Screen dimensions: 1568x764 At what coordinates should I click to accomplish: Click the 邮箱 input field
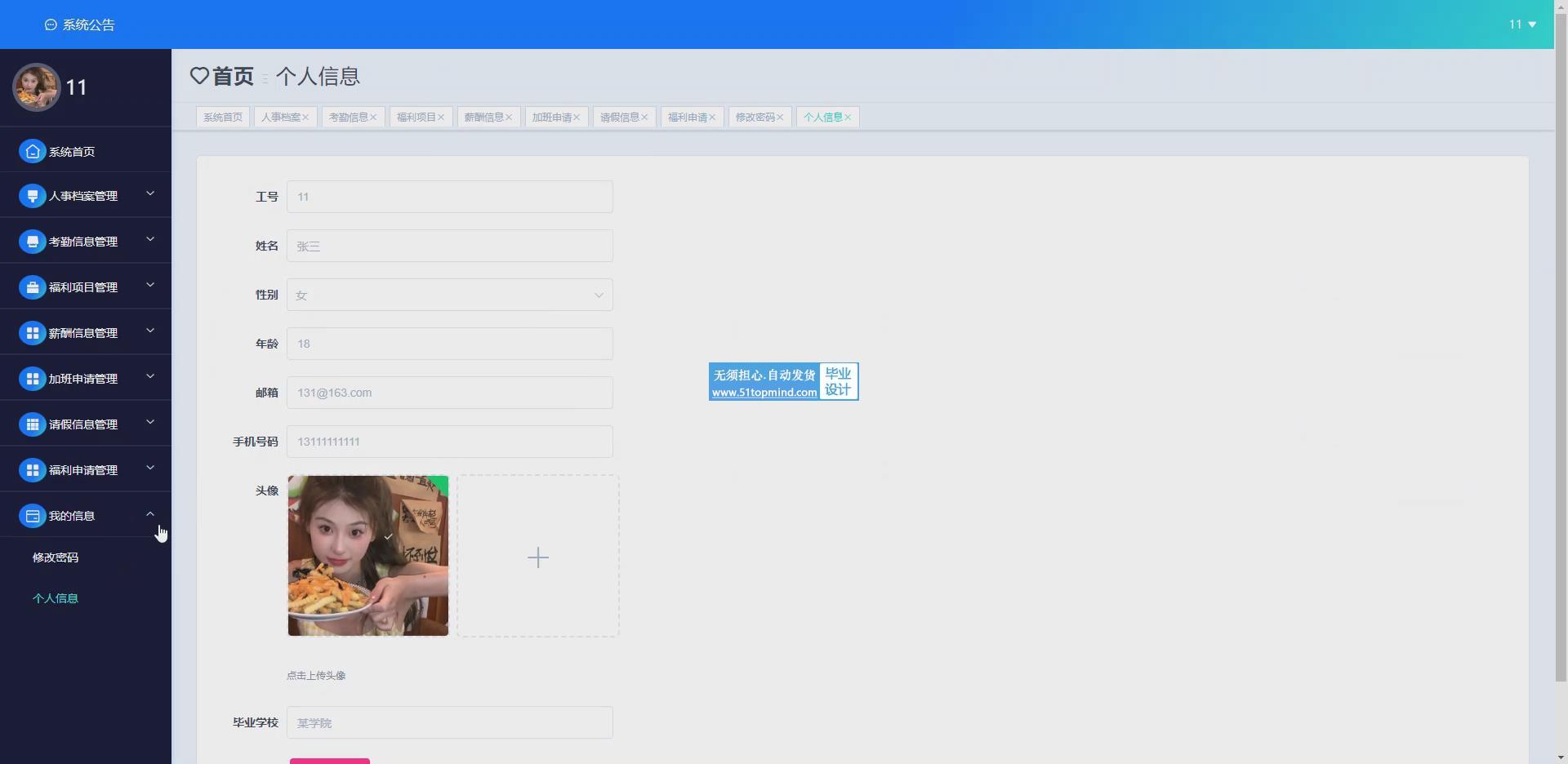point(450,393)
